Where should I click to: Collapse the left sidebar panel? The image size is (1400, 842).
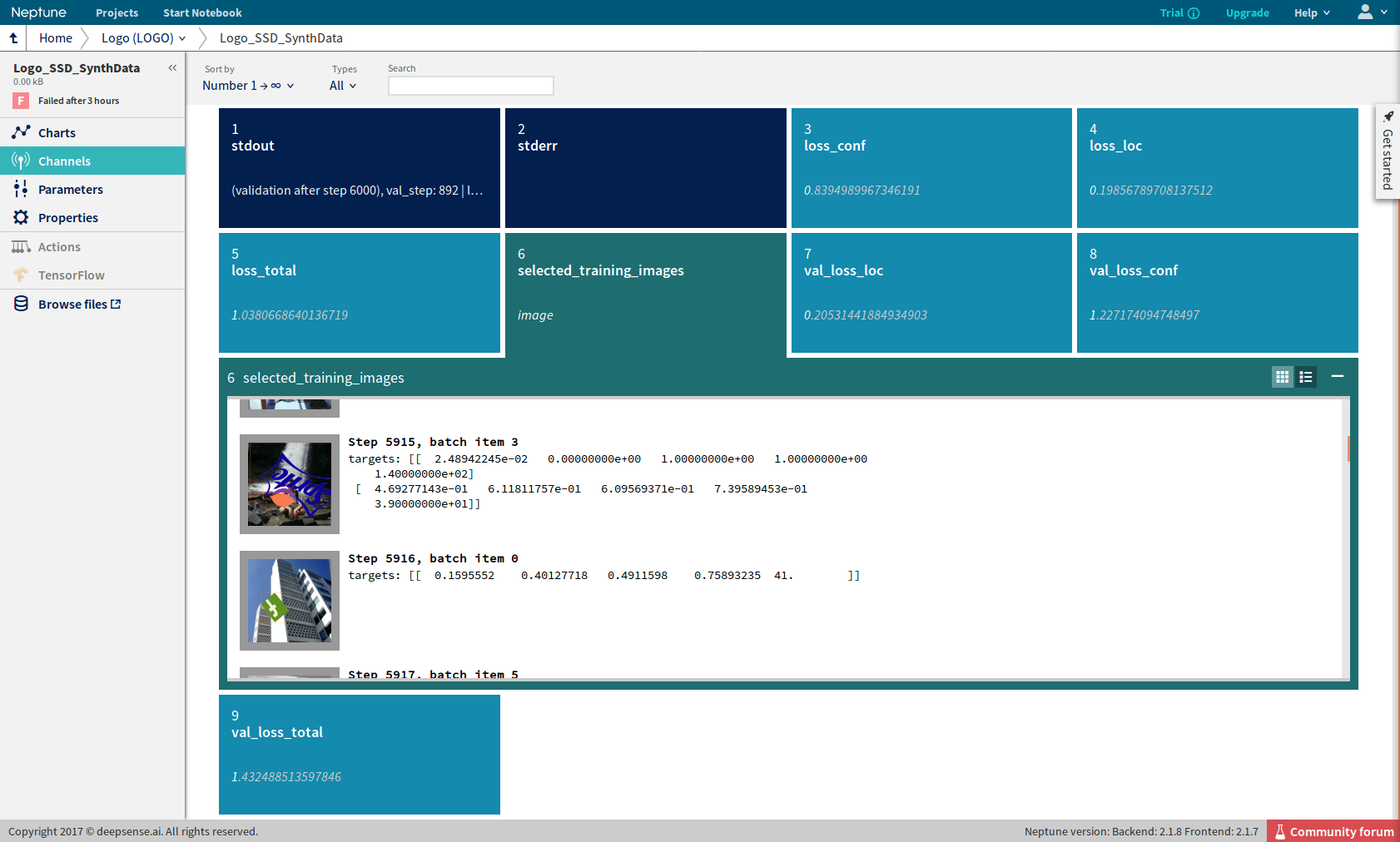(172, 68)
